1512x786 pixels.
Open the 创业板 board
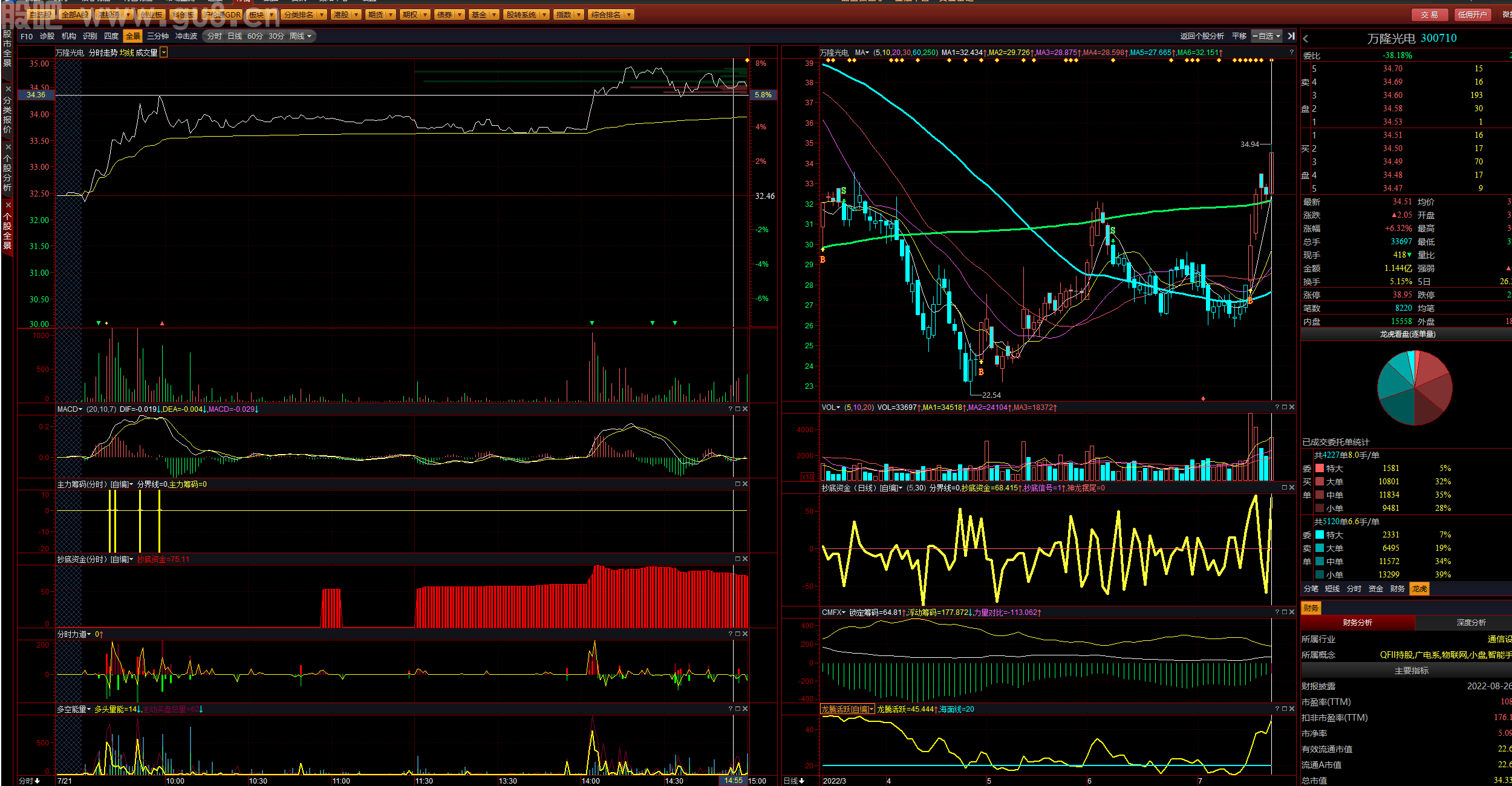click(151, 15)
